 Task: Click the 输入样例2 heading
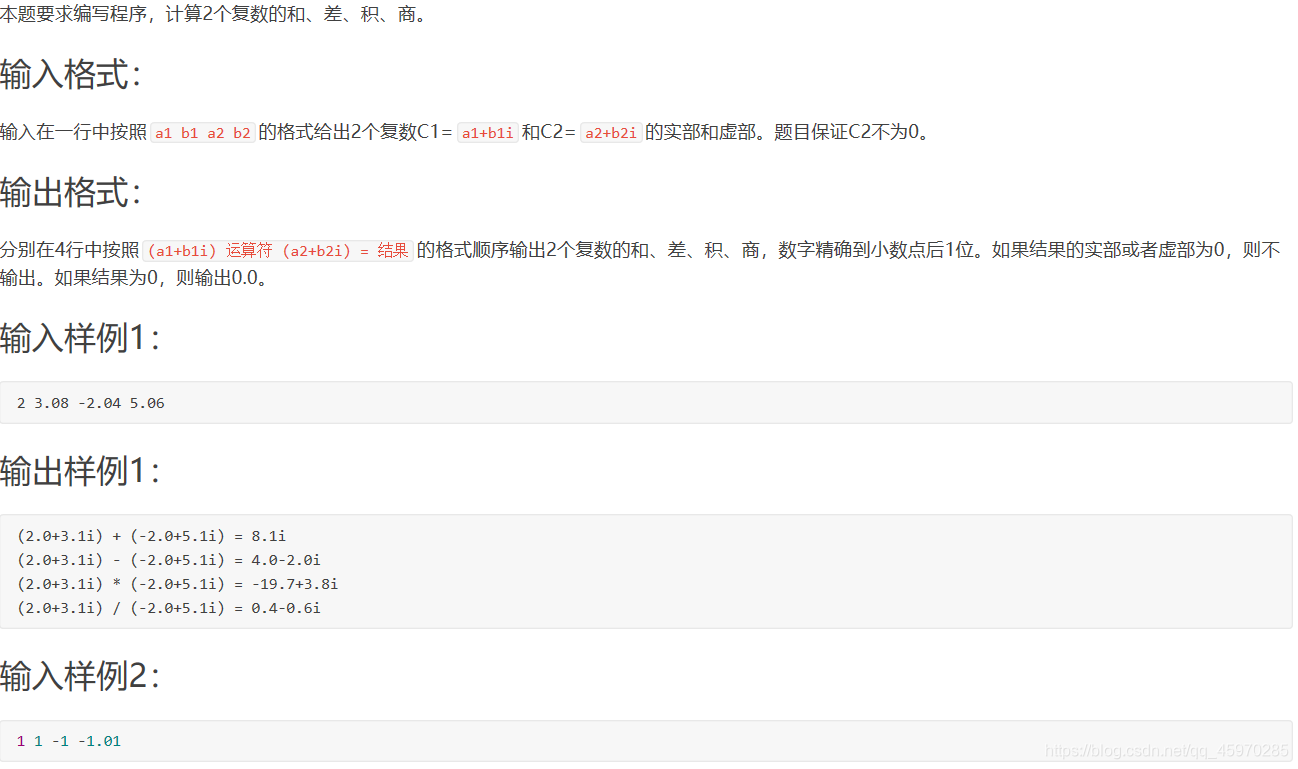pos(81,677)
